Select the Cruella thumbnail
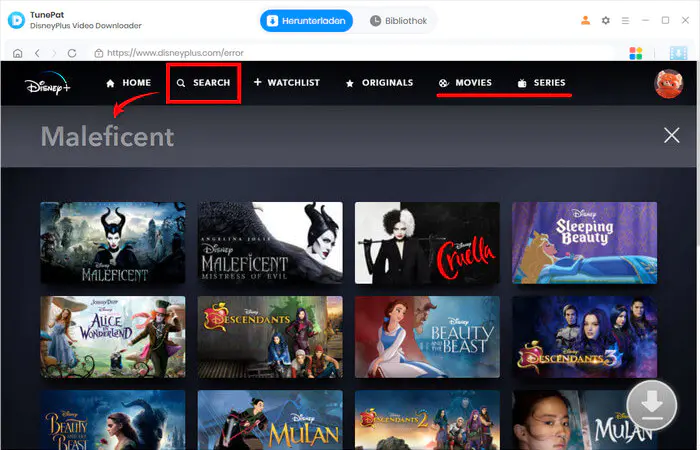The height and width of the screenshot is (450, 700). [427, 242]
